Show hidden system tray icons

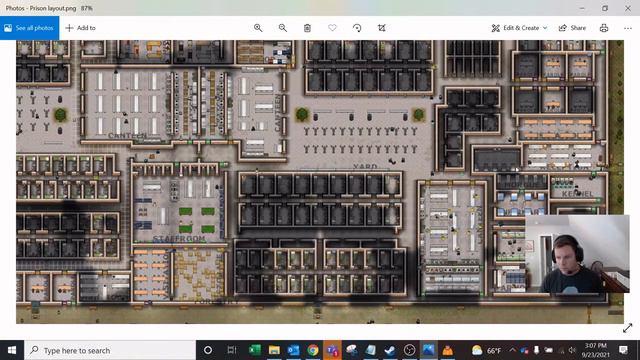512,350
